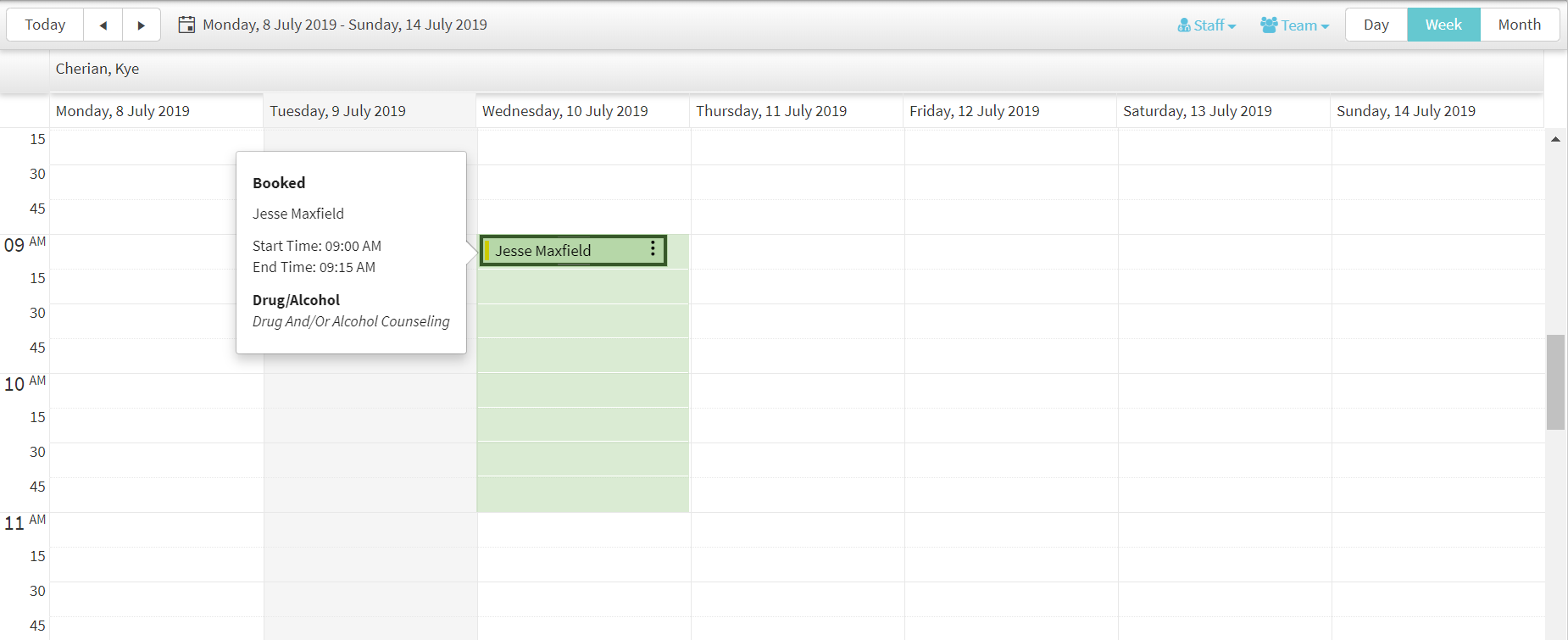The width and height of the screenshot is (1568, 640).
Task: Click the scrollbar up arrow
Action: click(1555, 139)
